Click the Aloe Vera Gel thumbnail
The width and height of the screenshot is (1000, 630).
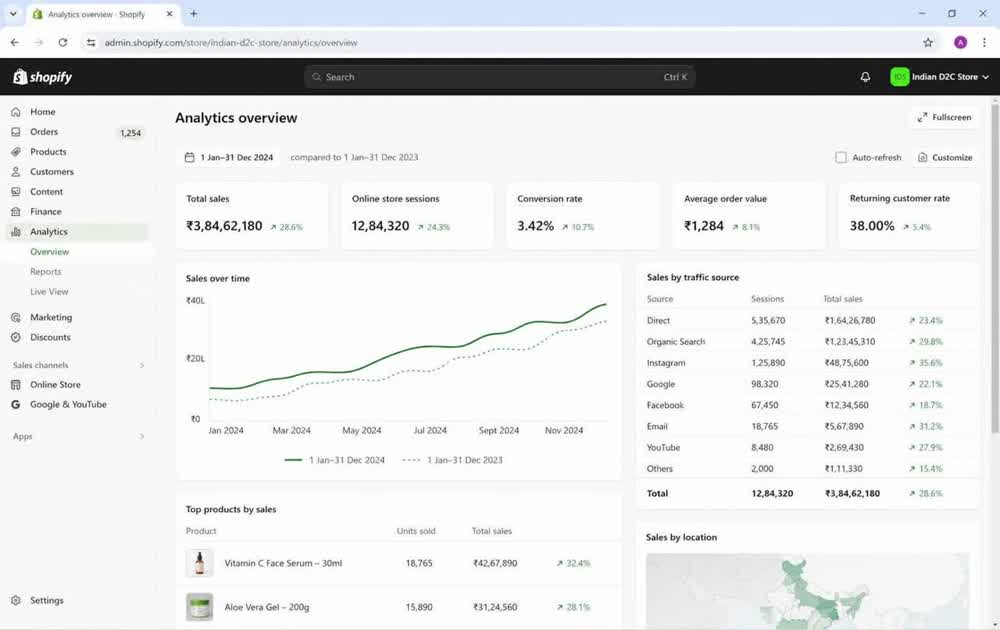tap(200, 607)
